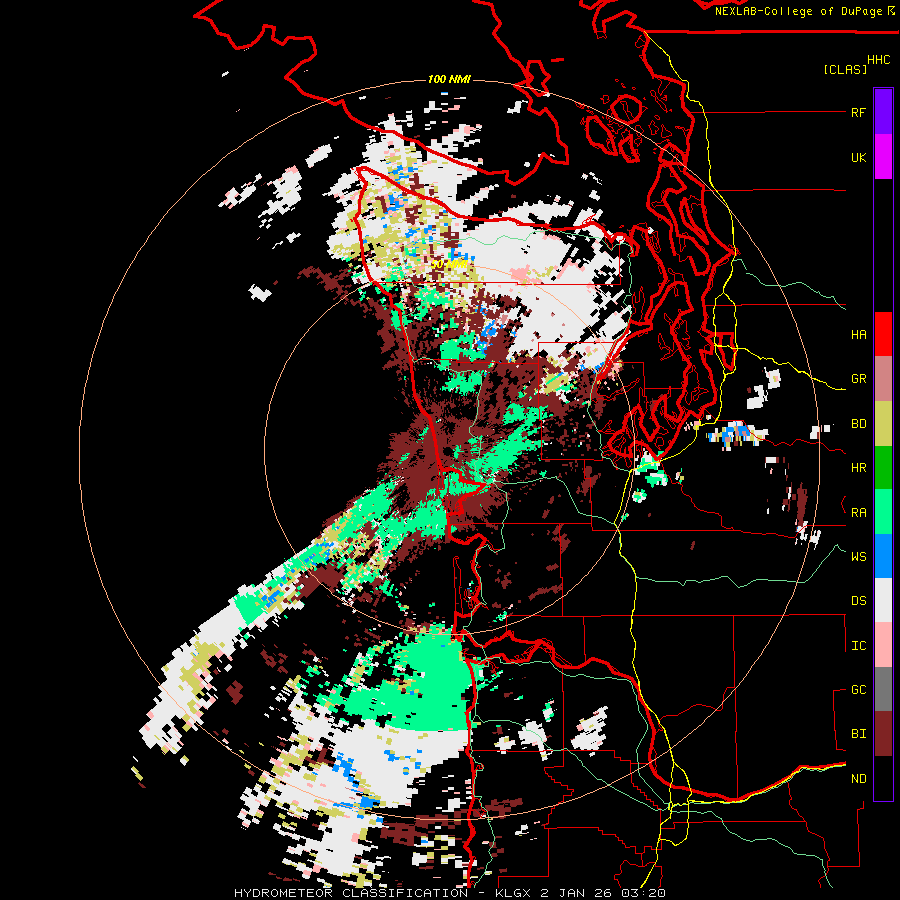Select the 'BI' legend label text
The image size is (900, 900).
pos(858,734)
